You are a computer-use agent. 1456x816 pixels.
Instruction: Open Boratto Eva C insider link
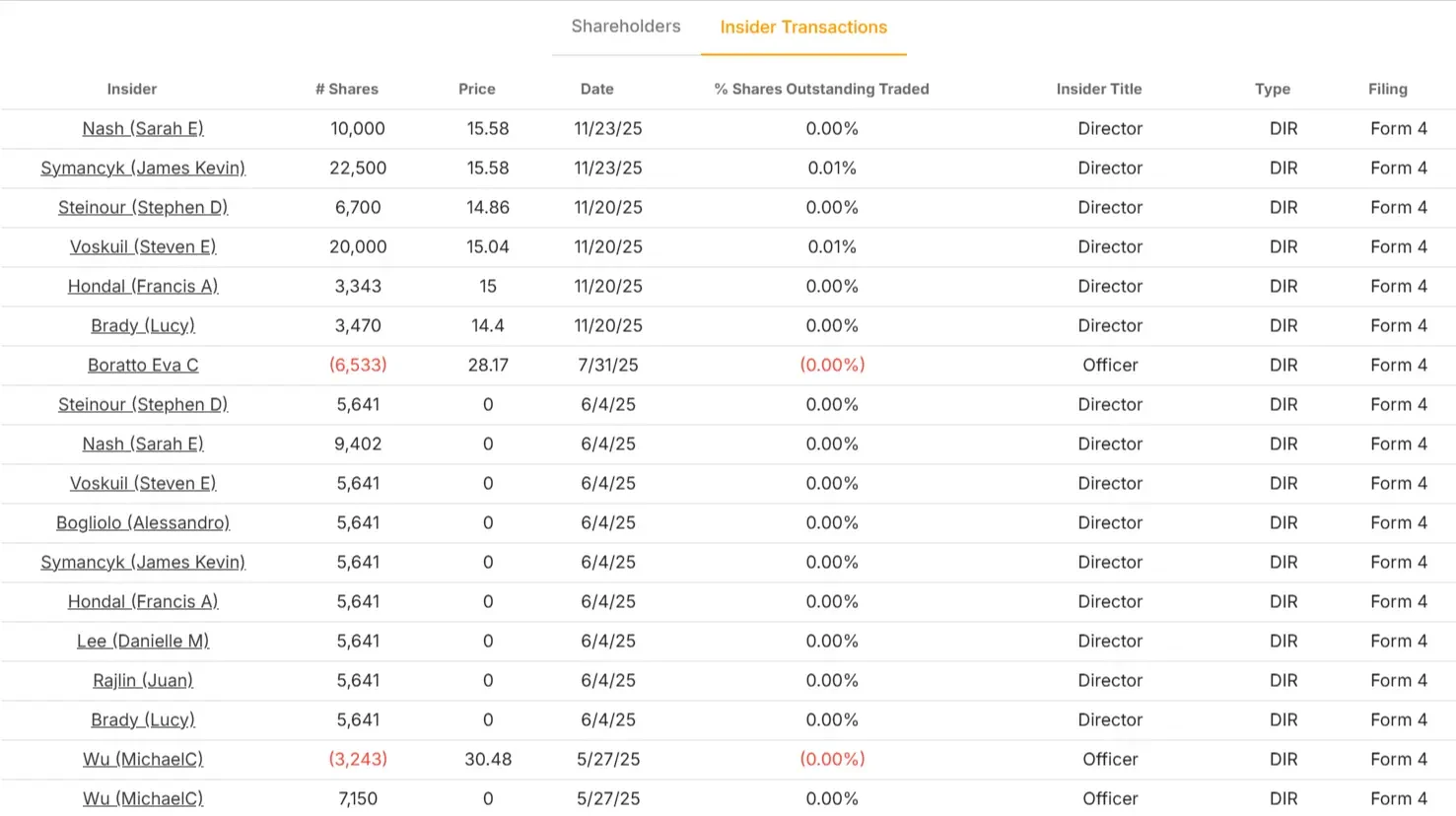click(143, 365)
